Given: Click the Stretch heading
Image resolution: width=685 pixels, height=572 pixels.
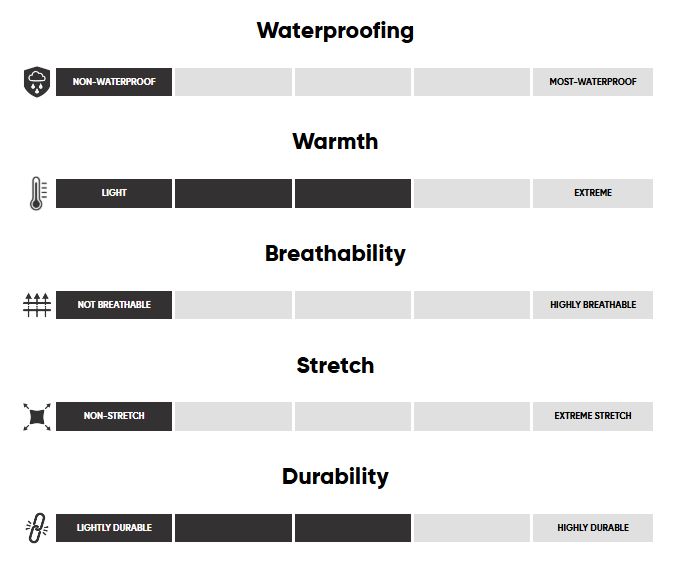Looking at the screenshot, I should 335,365.
